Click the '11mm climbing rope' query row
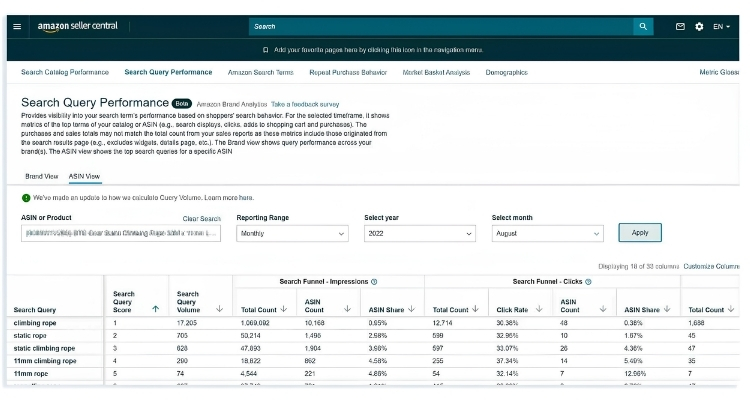Viewport: 750px width, 400px height. (x=373, y=361)
